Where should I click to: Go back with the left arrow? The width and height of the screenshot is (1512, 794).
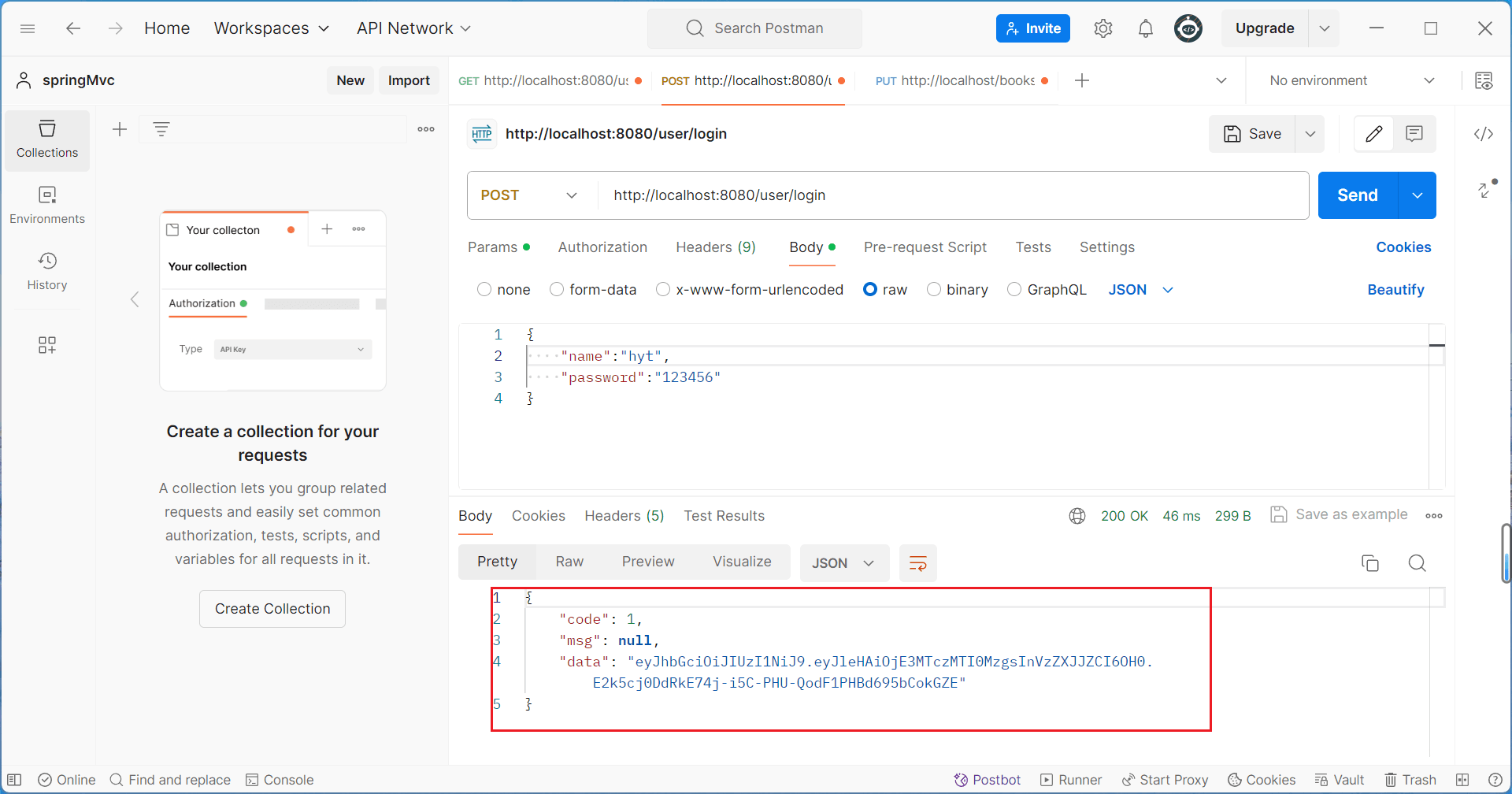(x=73, y=28)
